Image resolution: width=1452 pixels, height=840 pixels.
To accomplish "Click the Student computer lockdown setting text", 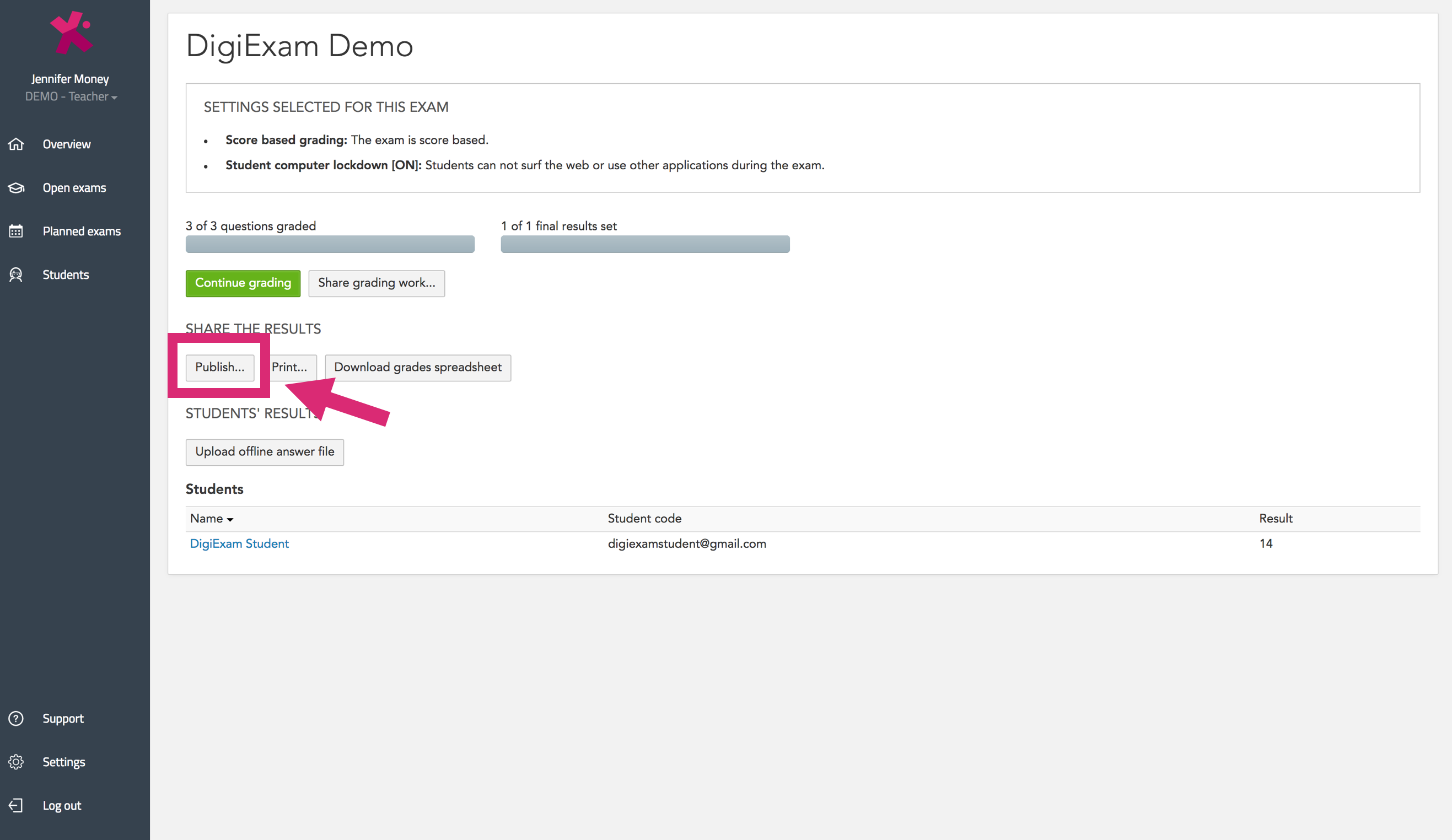I will [x=525, y=165].
